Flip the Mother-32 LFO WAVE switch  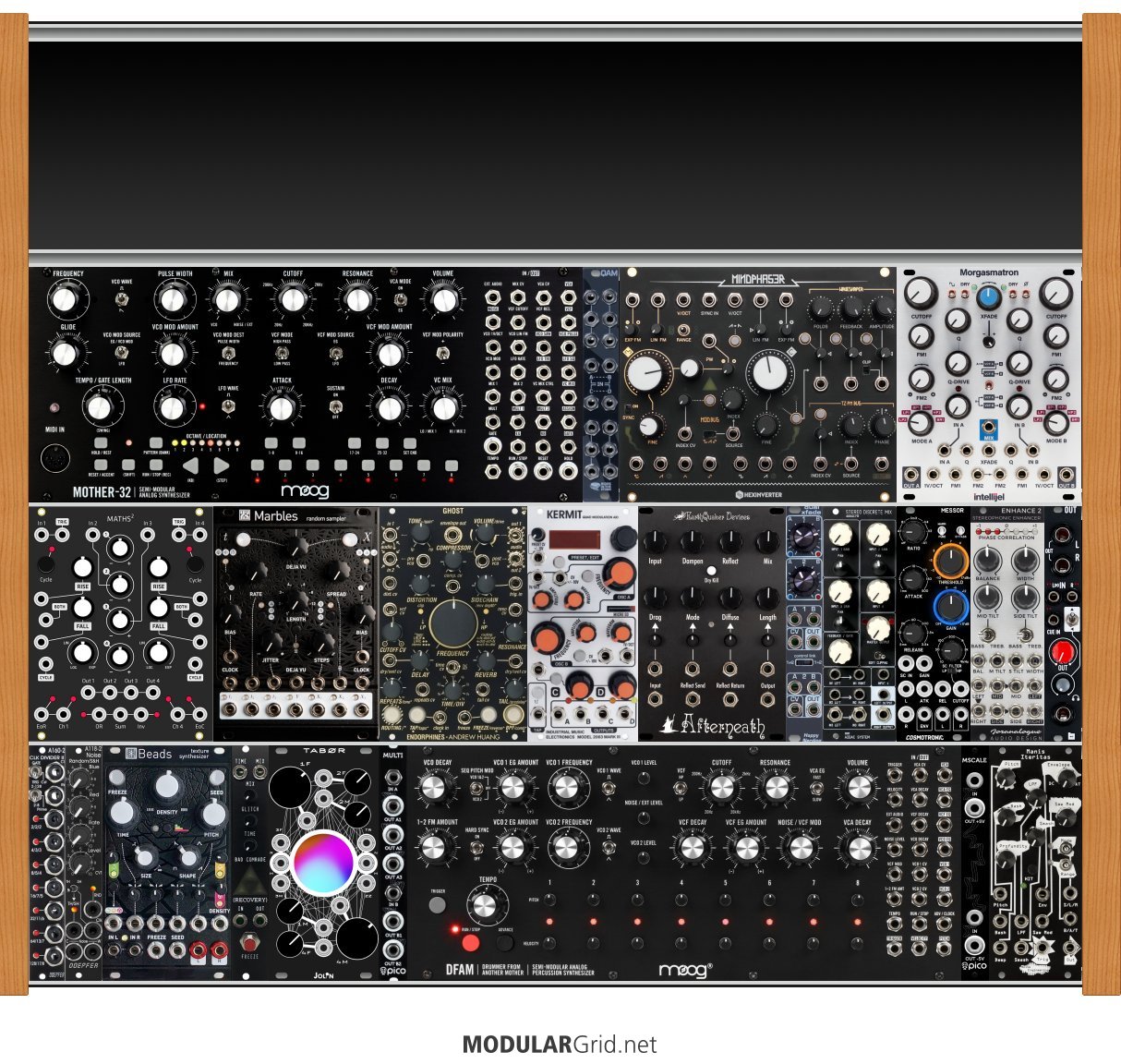(x=228, y=406)
